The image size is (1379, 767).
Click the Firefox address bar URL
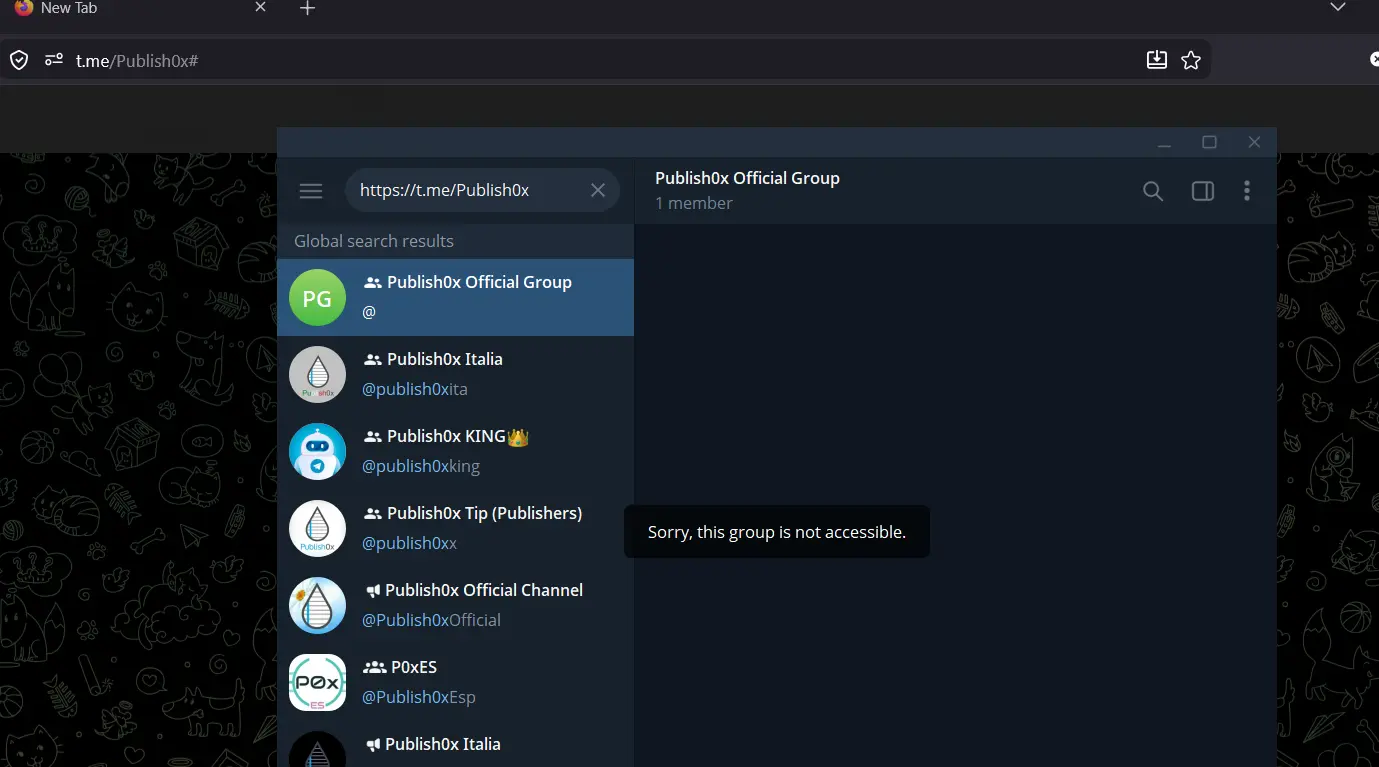(x=137, y=61)
